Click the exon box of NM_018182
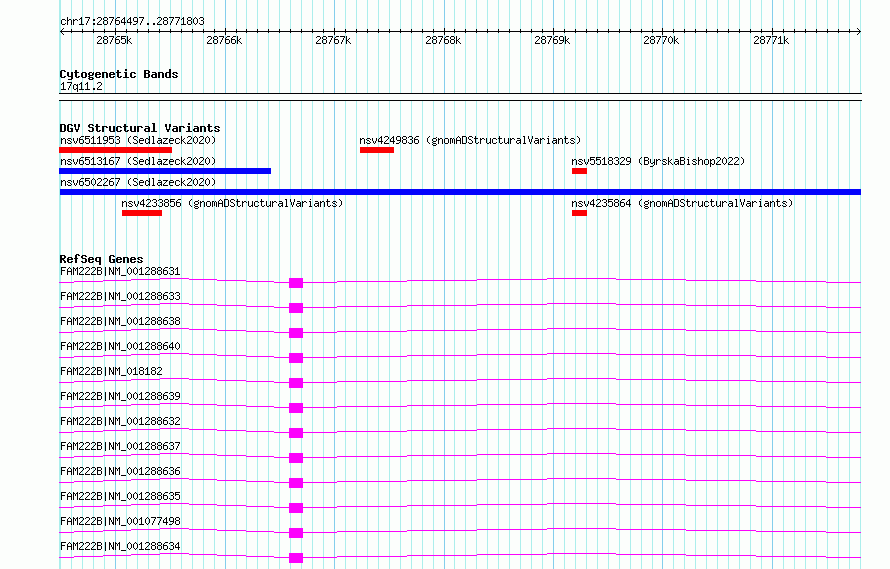Viewport: 890px width, 569px height. (x=296, y=383)
